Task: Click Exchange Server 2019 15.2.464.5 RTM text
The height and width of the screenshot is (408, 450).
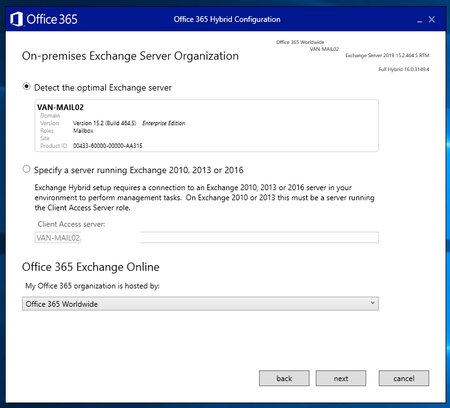Action: point(387,55)
